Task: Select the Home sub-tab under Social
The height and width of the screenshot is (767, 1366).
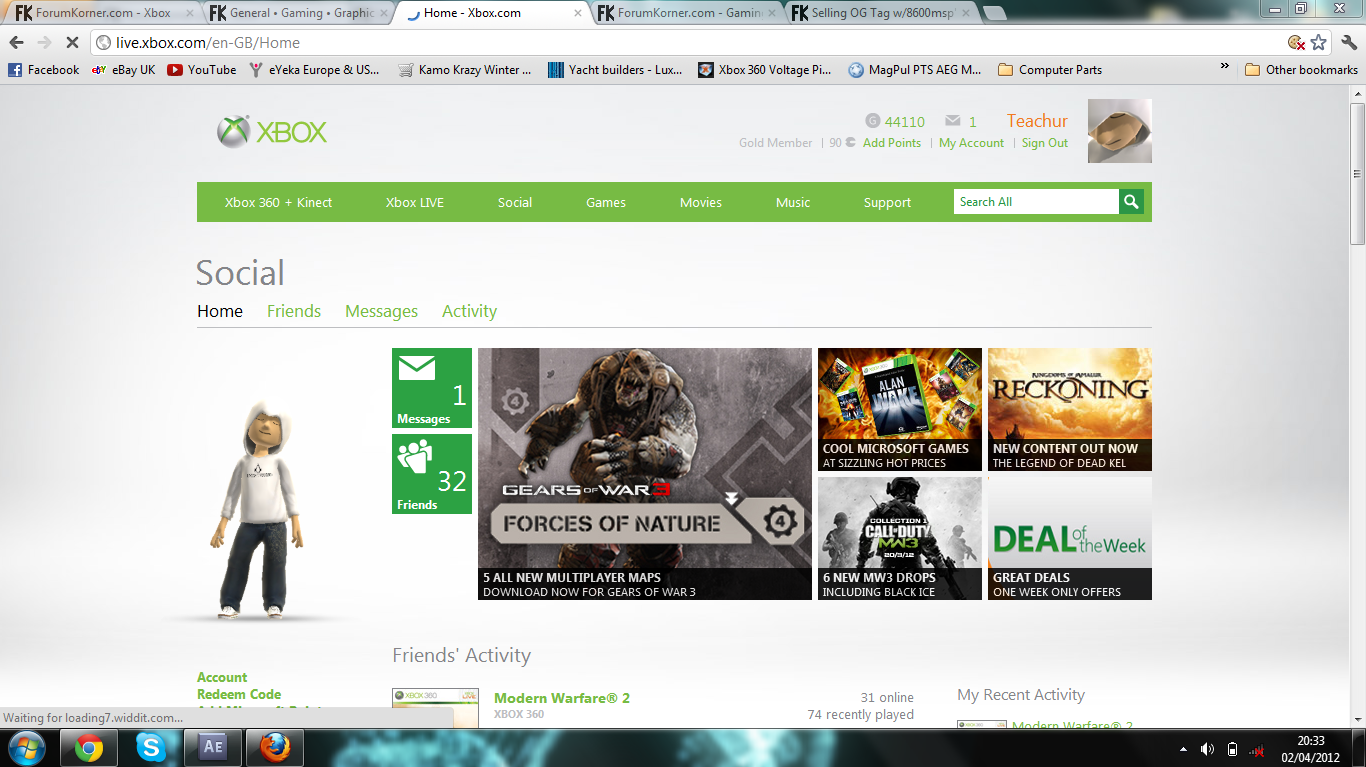Action: [220, 311]
